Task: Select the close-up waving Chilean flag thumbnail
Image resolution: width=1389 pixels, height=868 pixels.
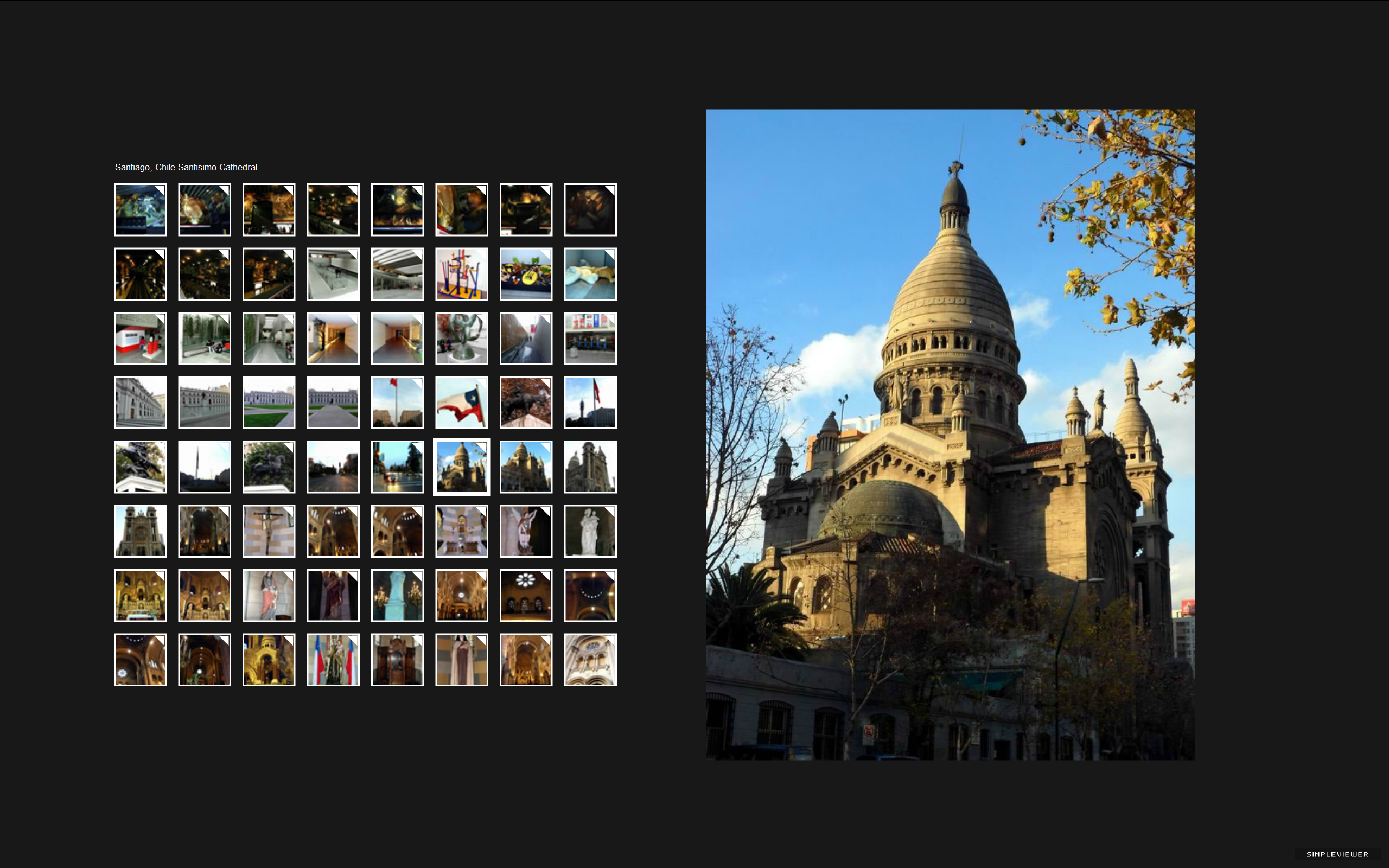Action: (x=462, y=403)
